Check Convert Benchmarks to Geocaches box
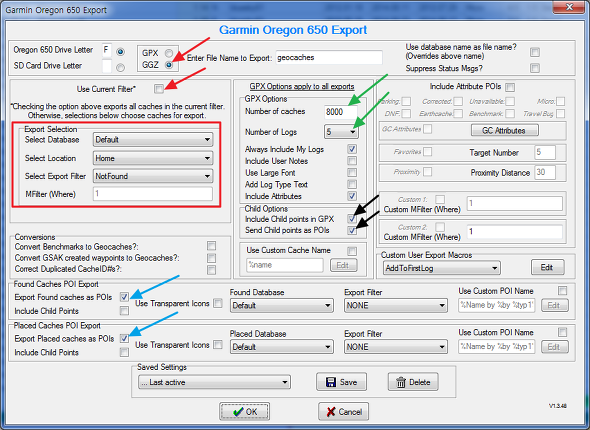Screen dimensions: 590x430 pos(211,246)
